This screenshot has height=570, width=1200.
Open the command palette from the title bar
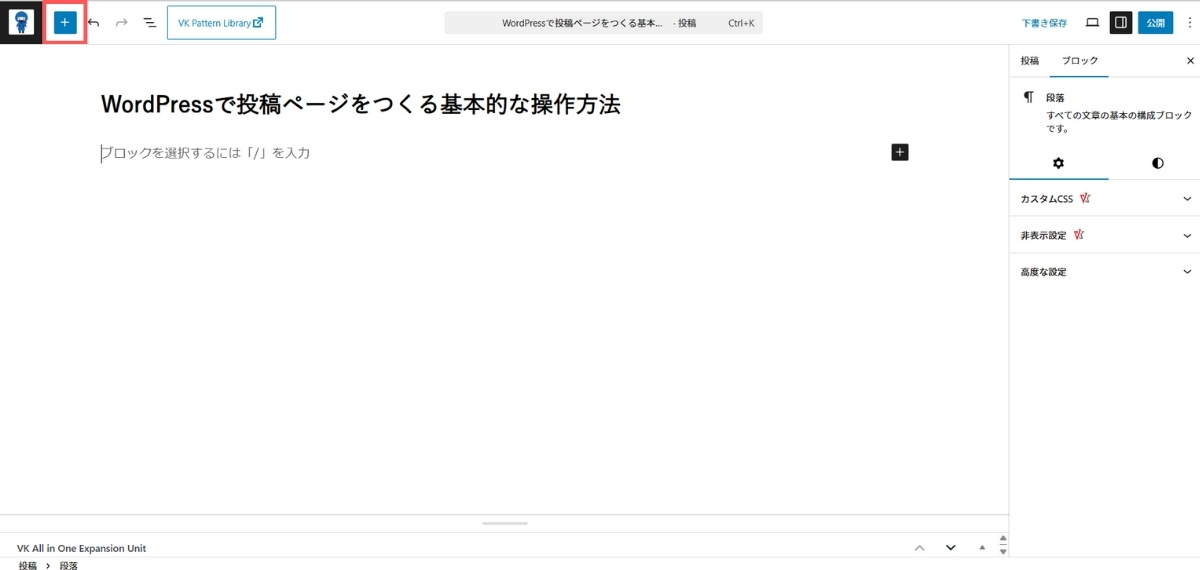603,22
